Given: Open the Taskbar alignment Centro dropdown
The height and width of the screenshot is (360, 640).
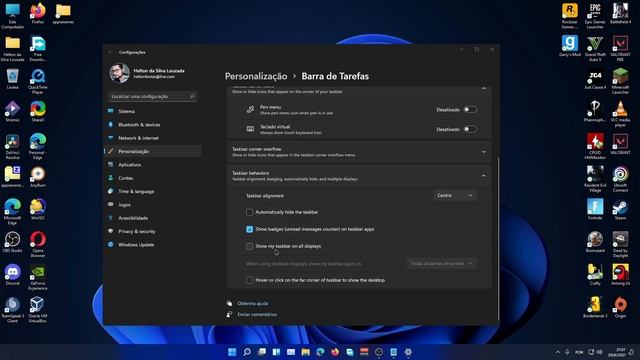Looking at the screenshot, I should coord(455,196).
